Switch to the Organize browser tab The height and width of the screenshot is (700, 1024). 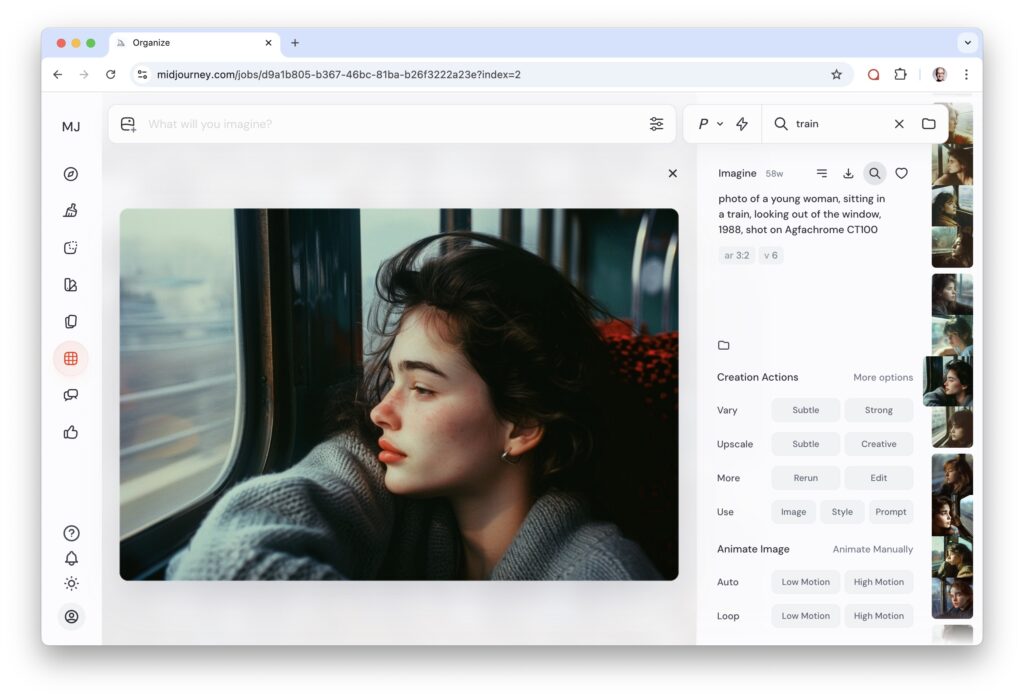[x=190, y=43]
